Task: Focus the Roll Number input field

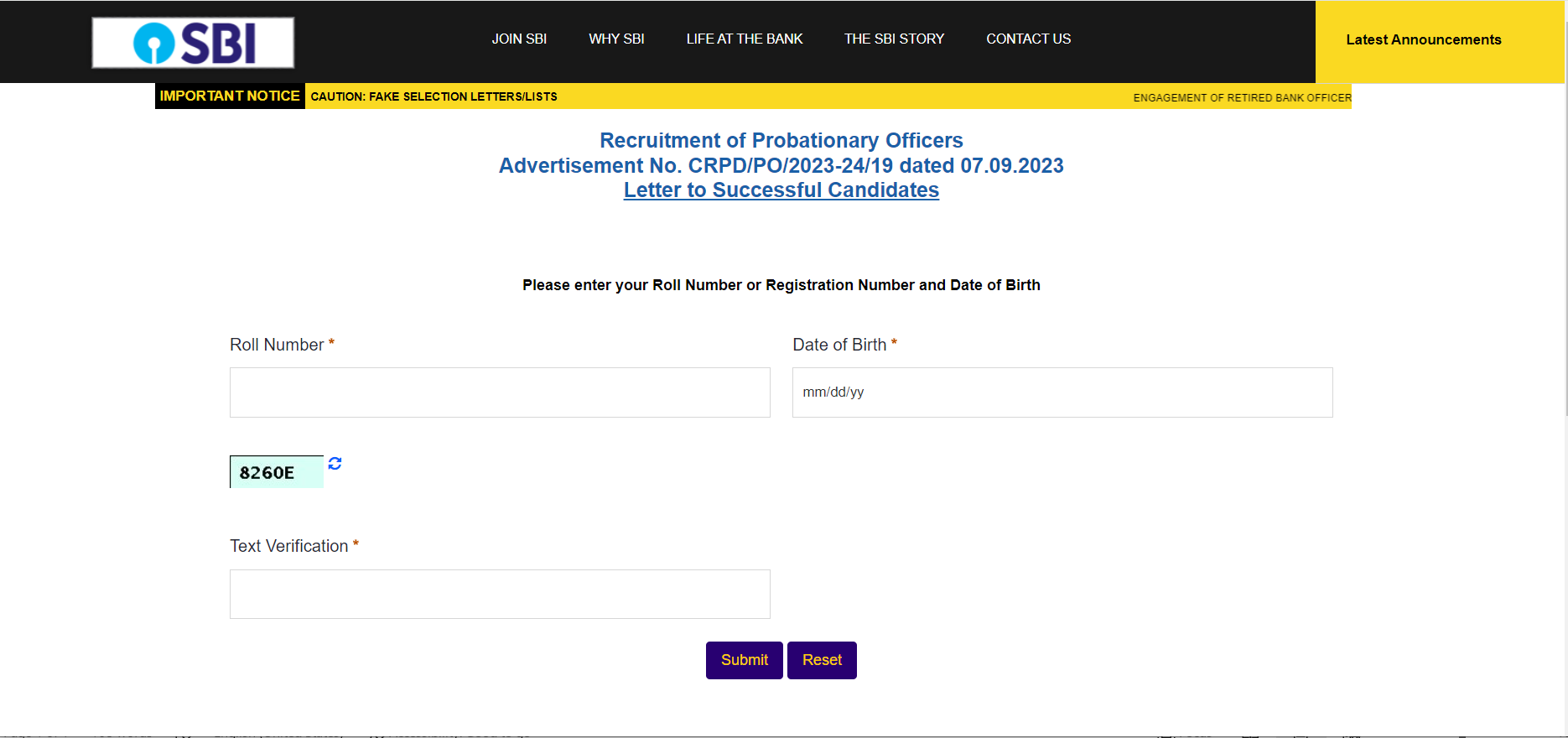Action: pos(500,392)
